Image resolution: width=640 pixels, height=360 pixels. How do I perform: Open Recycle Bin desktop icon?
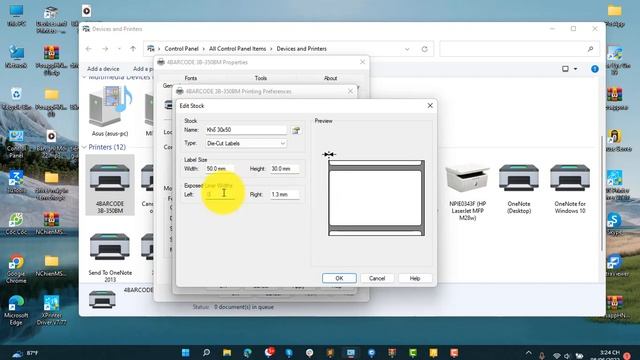16,99
